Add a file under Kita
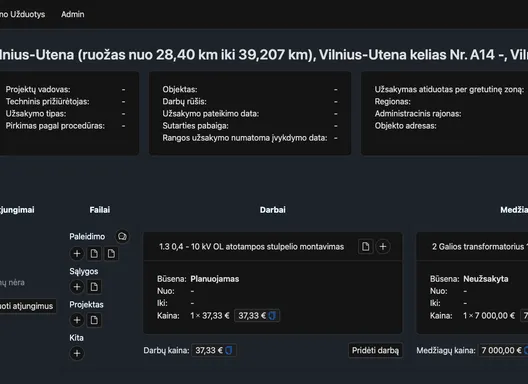This screenshot has height=384, width=528. (x=77, y=353)
